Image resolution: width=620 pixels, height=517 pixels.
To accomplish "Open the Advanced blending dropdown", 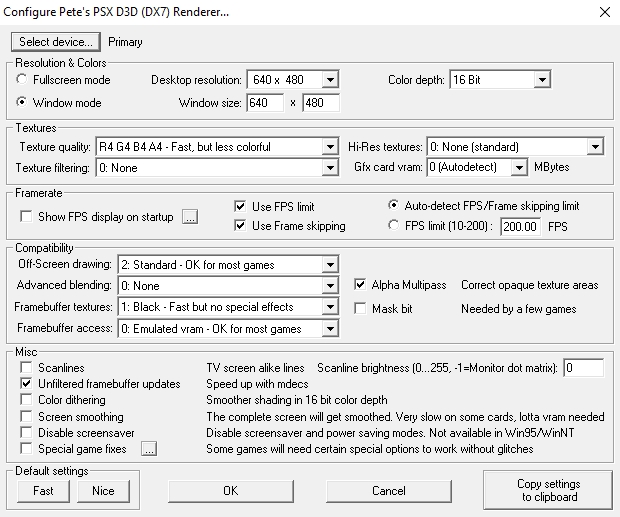I will coord(228,286).
